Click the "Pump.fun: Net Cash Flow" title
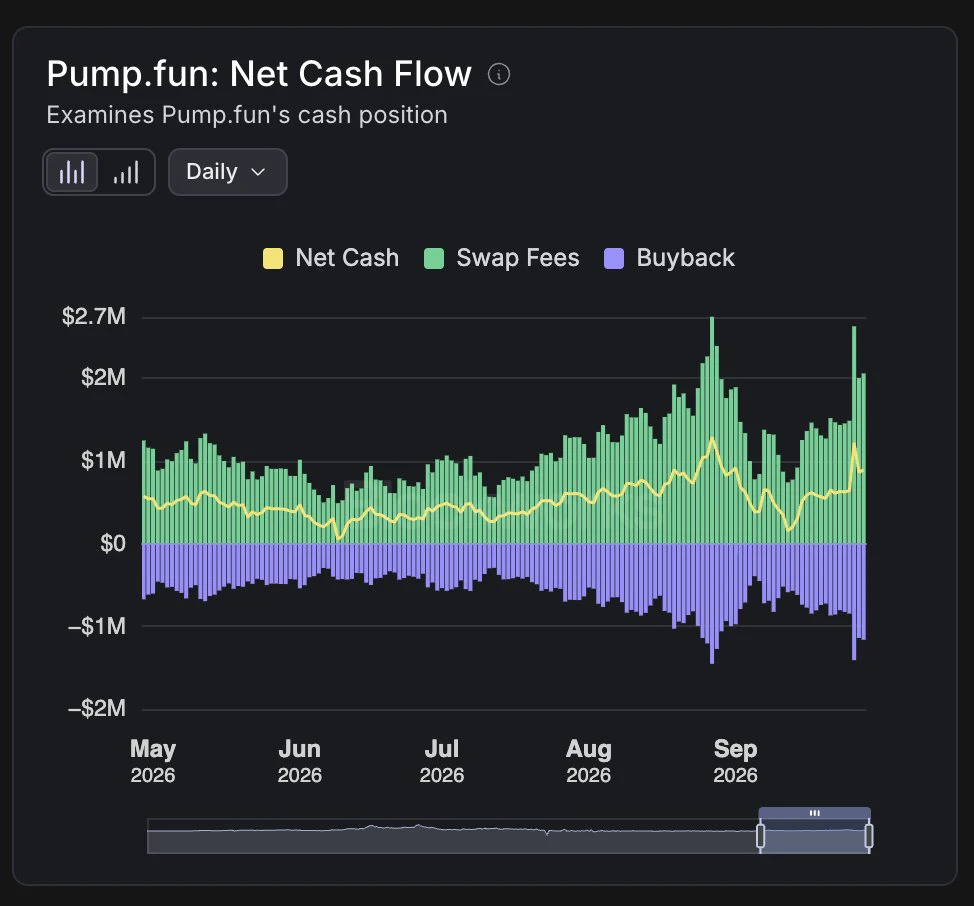Viewport: 974px width, 906px height. point(259,74)
